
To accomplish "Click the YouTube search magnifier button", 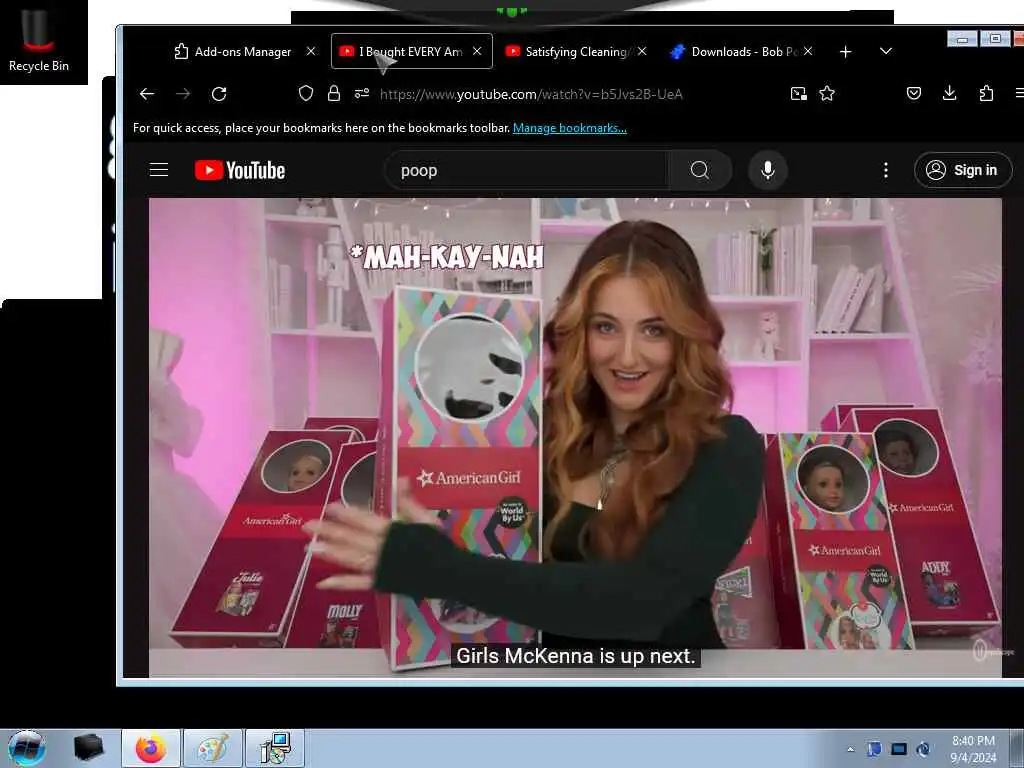I will click(x=699, y=170).
